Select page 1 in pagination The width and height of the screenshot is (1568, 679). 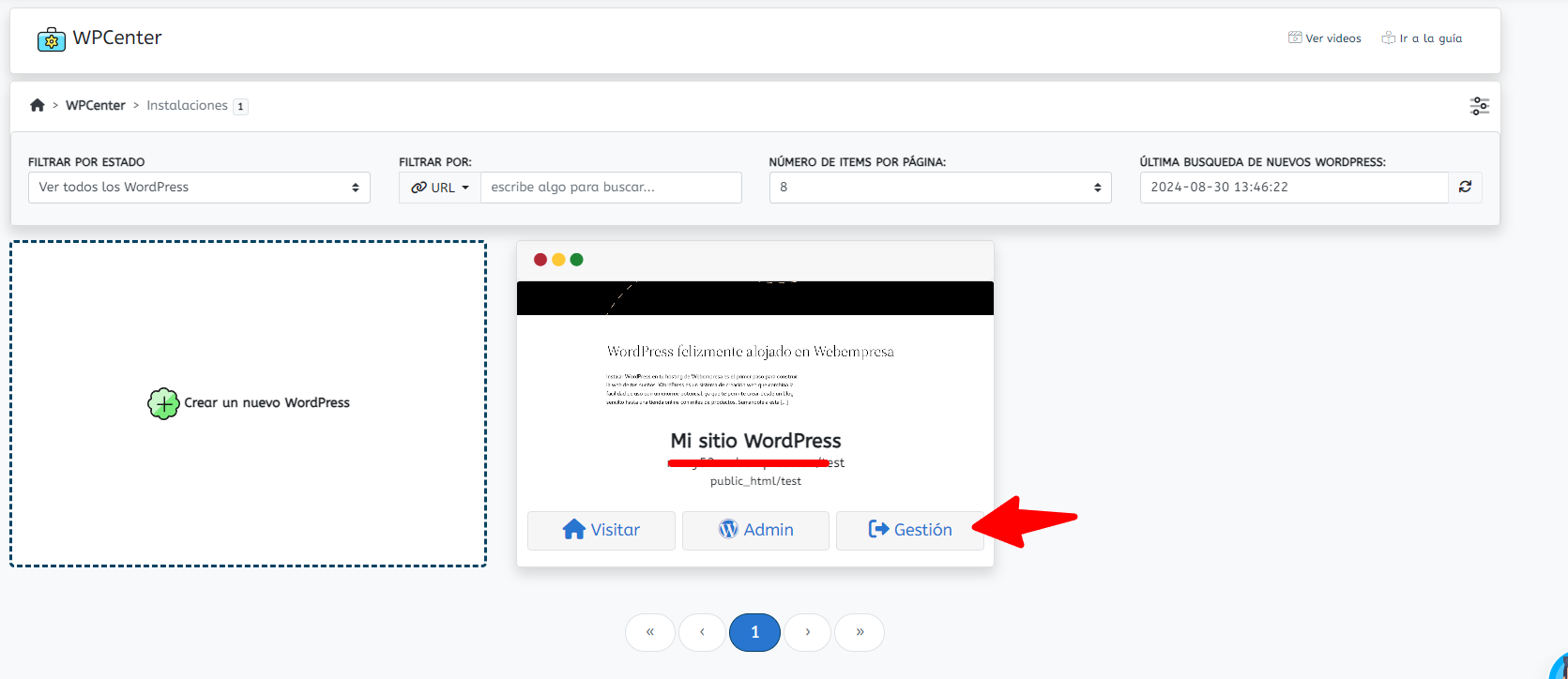[x=755, y=632]
